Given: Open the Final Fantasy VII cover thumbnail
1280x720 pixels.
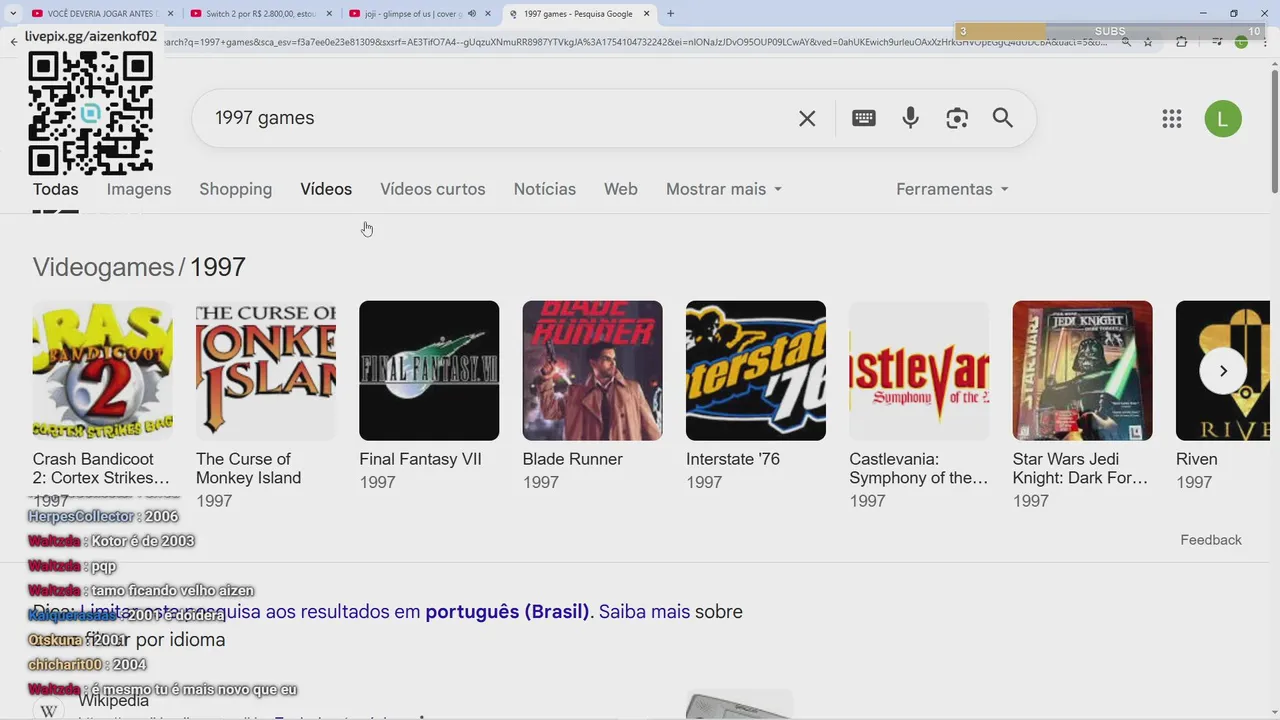Looking at the screenshot, I should tap(429, 370).
